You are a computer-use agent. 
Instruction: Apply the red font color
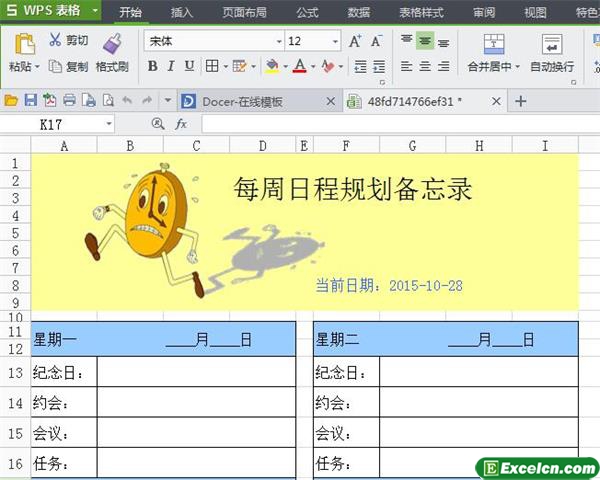(x=300, y=66)
